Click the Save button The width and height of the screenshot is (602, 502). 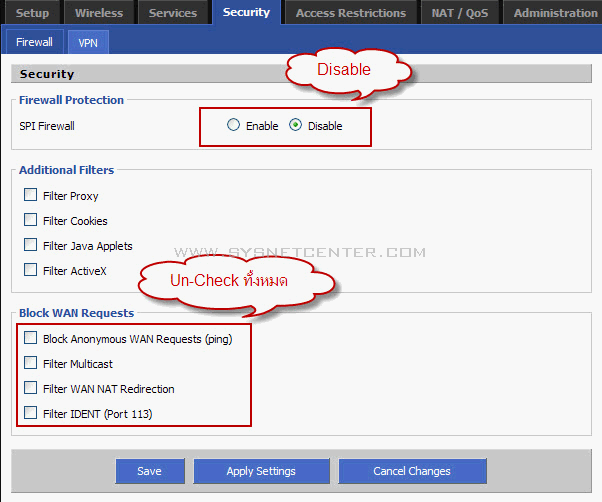click(x=150, y=471)
